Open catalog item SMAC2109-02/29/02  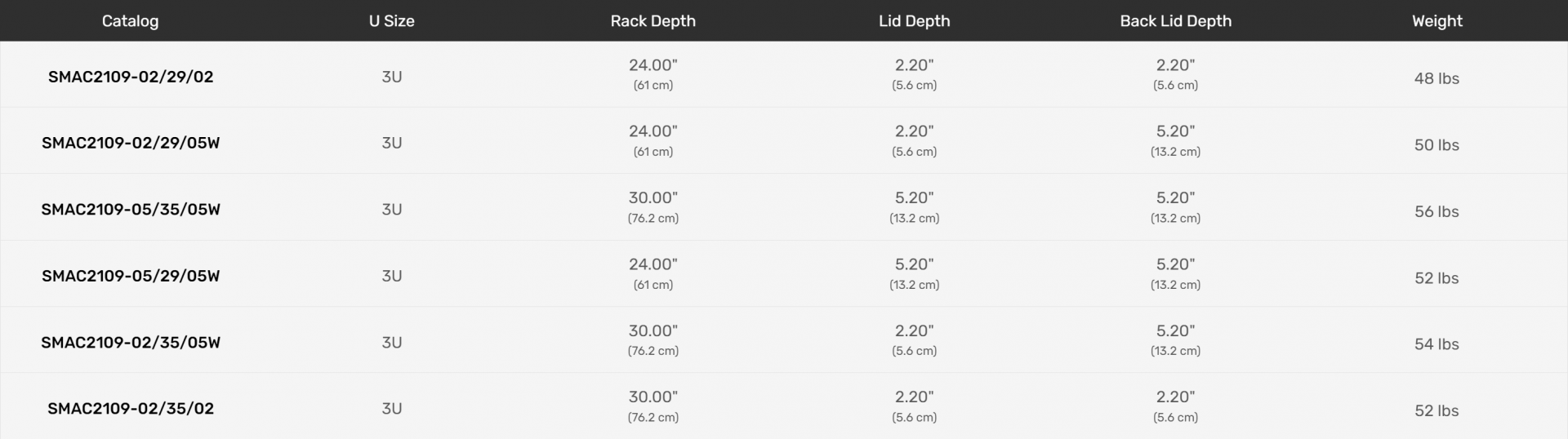click(x=131, y=77)
